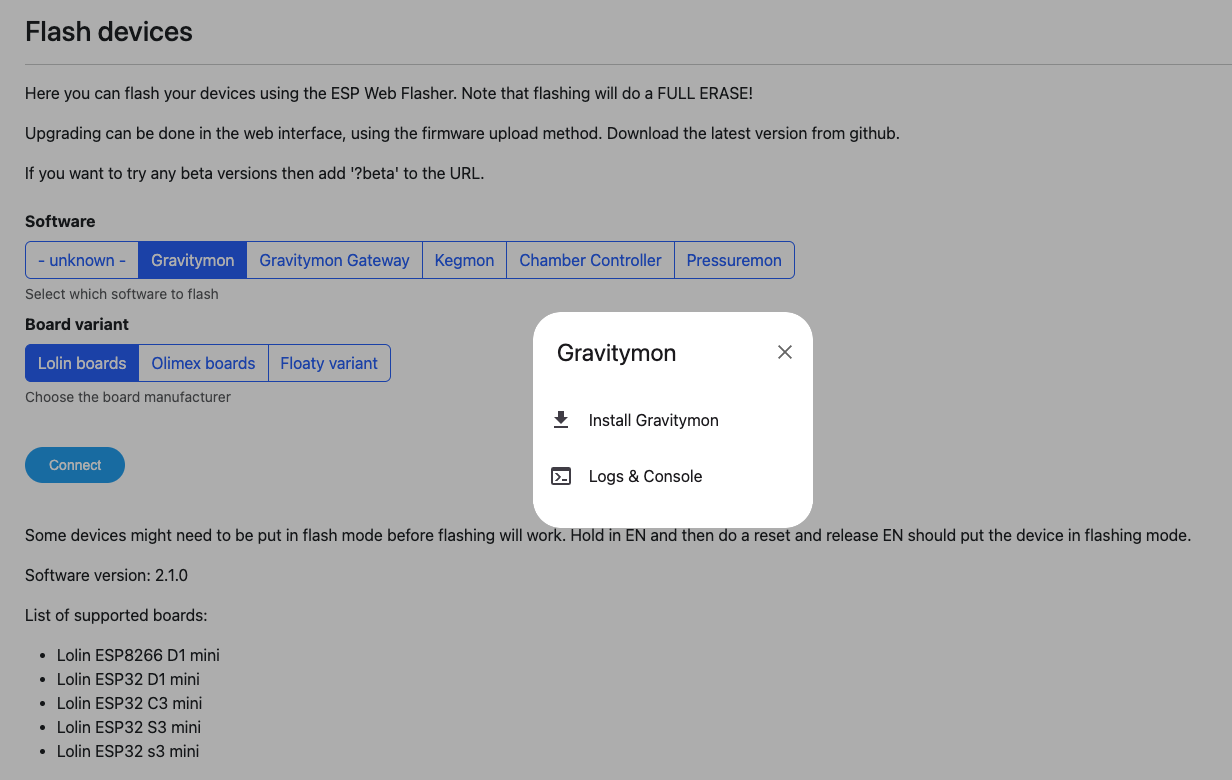The width and height of the screenshot is (1232, 780).
Task: Click 'Lolin ESP32 s3 mini' lowercase entry
Action: tap(128, 751)
